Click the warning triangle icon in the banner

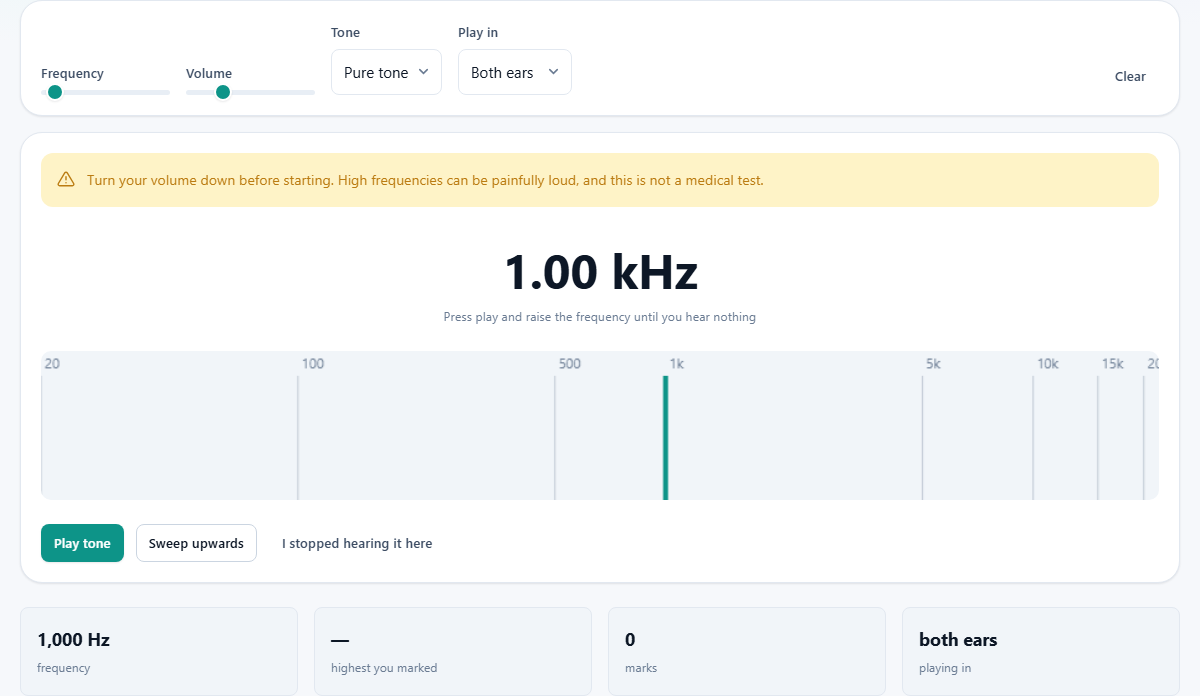[x=66, y=180]
